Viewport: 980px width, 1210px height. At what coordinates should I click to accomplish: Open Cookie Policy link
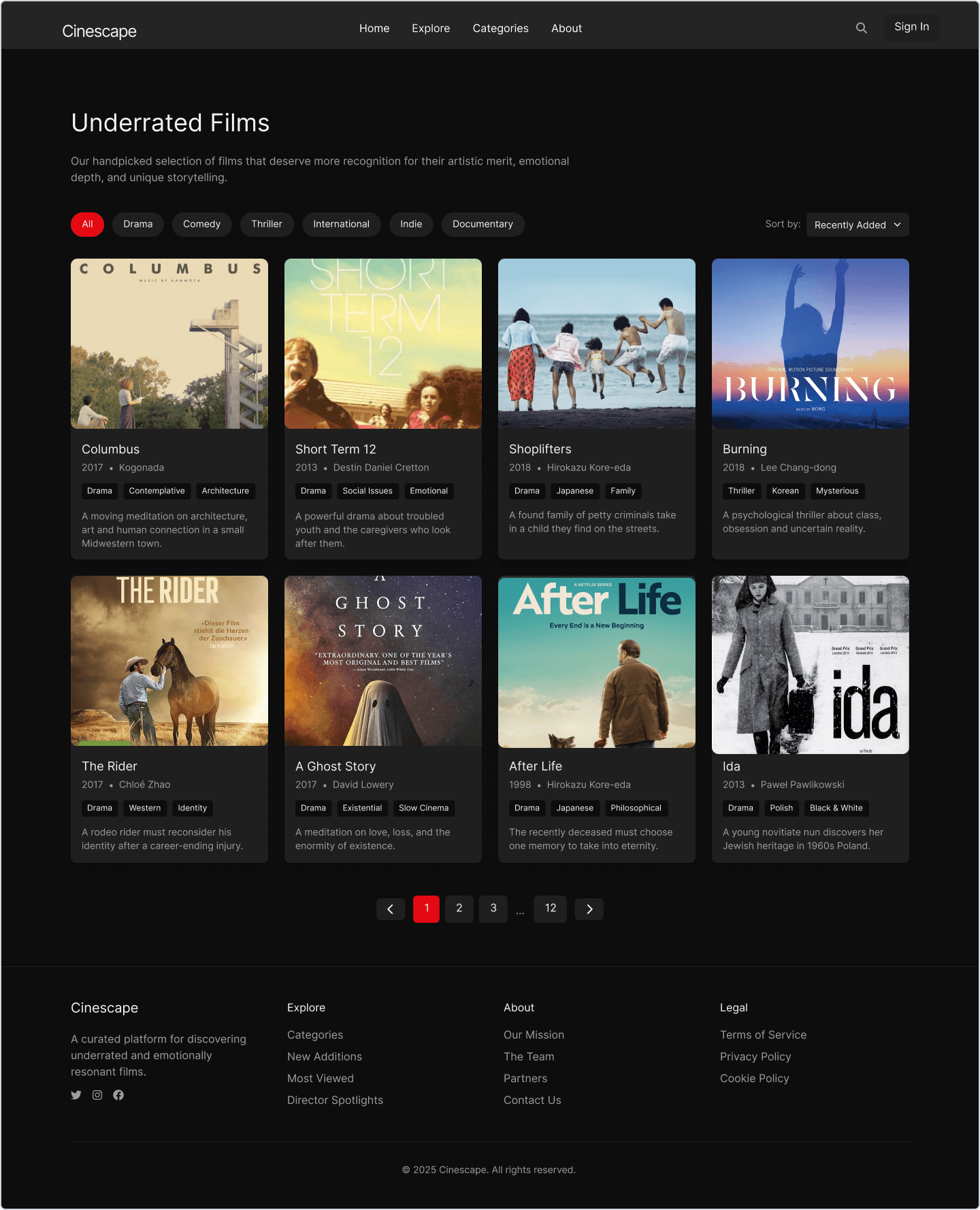coord(755,1079)
